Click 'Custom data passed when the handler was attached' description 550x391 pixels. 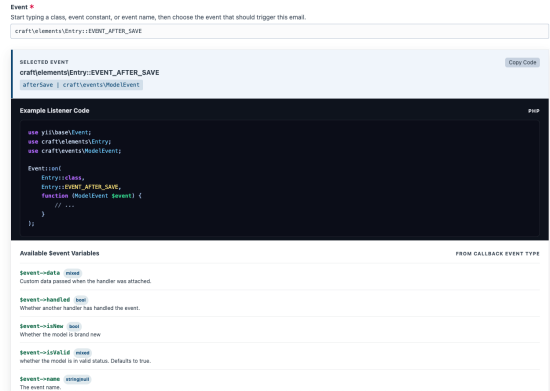(x=85, y=281)
